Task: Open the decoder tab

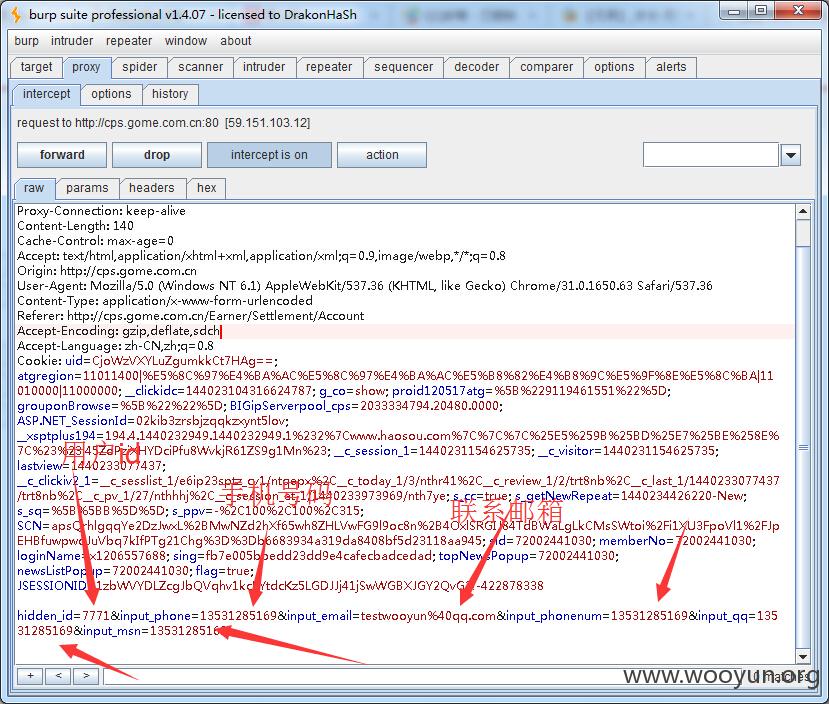Action: coord(476,67)
